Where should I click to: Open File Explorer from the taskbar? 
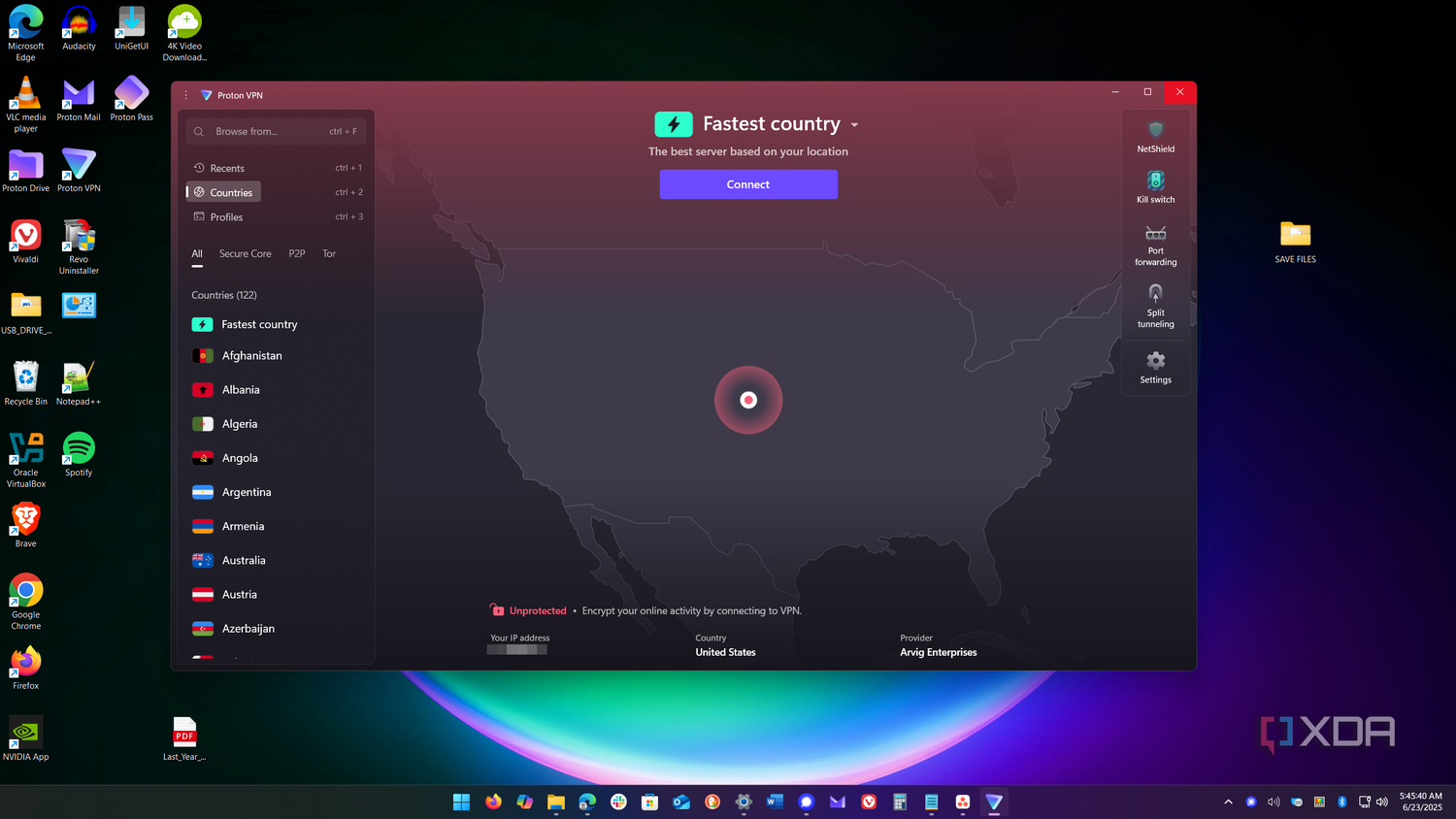pyautogui.click(x=555, y=802)
